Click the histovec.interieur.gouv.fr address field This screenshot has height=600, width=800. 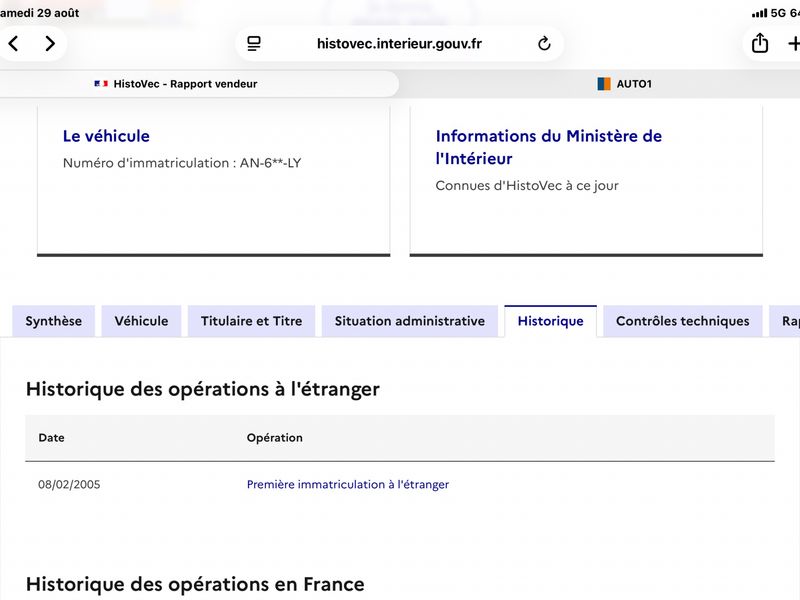[x=399, y=44]
